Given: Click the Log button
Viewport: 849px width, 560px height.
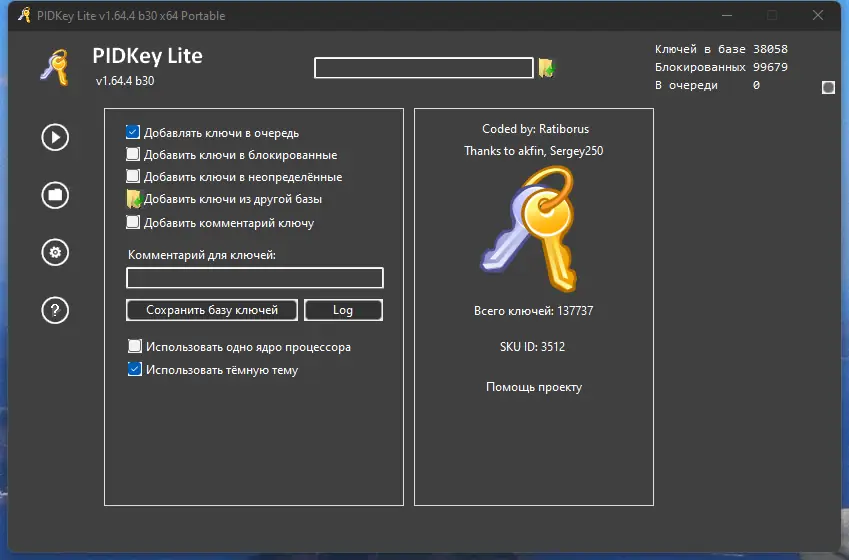Looking at the screenshot, I should pyautogui.click(x=343, y=310).
